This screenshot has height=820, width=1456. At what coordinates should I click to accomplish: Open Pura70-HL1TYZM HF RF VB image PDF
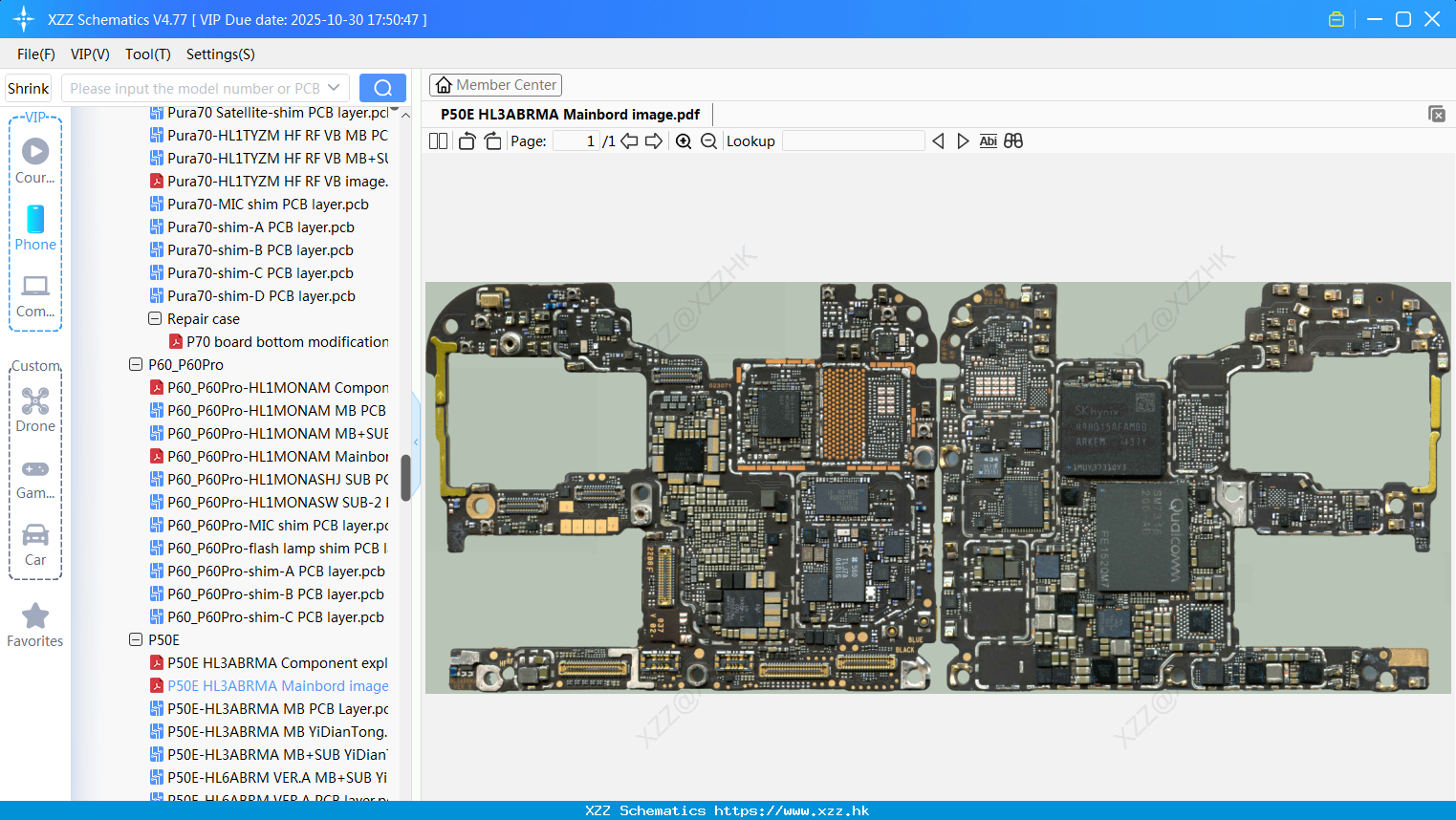tap(269, 182)
